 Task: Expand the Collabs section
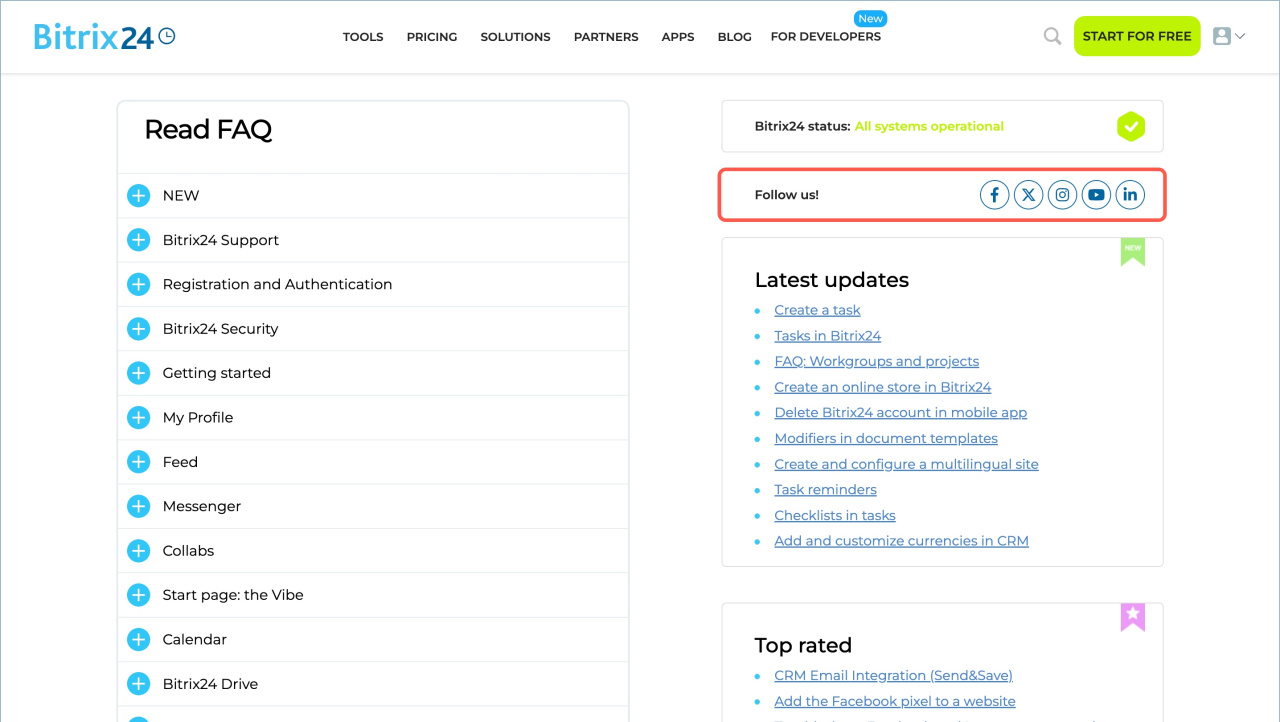pos(138,551)
